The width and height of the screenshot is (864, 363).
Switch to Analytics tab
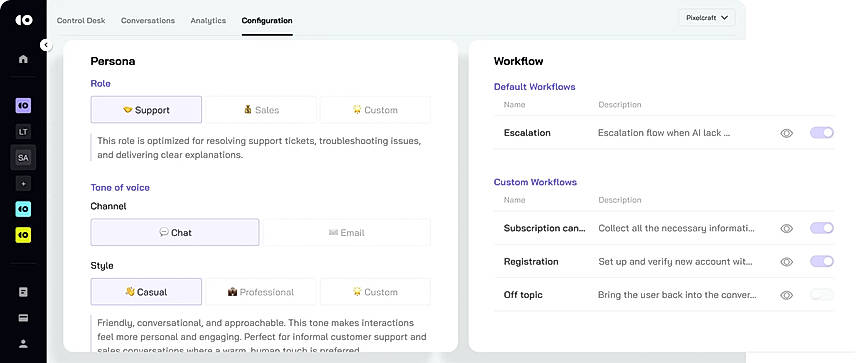pos(208,20)
